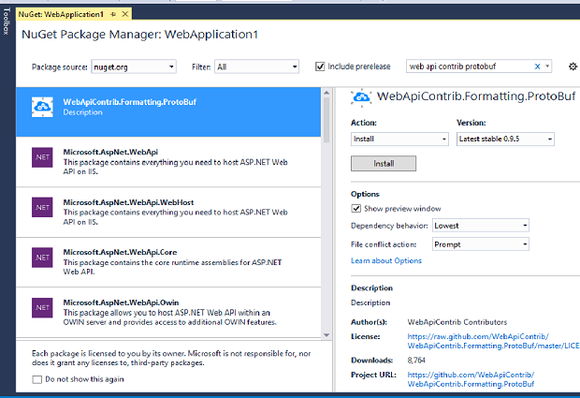Select the Microsoft.AspNet.WebApi.Owin package title
The height and width of the screenshot is (398, 580).
(x=121, y=303)
